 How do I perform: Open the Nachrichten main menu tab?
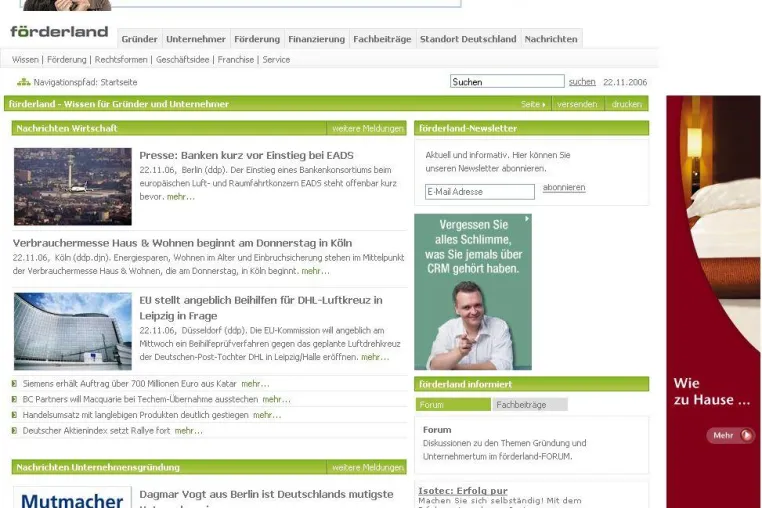click(551, 39)
